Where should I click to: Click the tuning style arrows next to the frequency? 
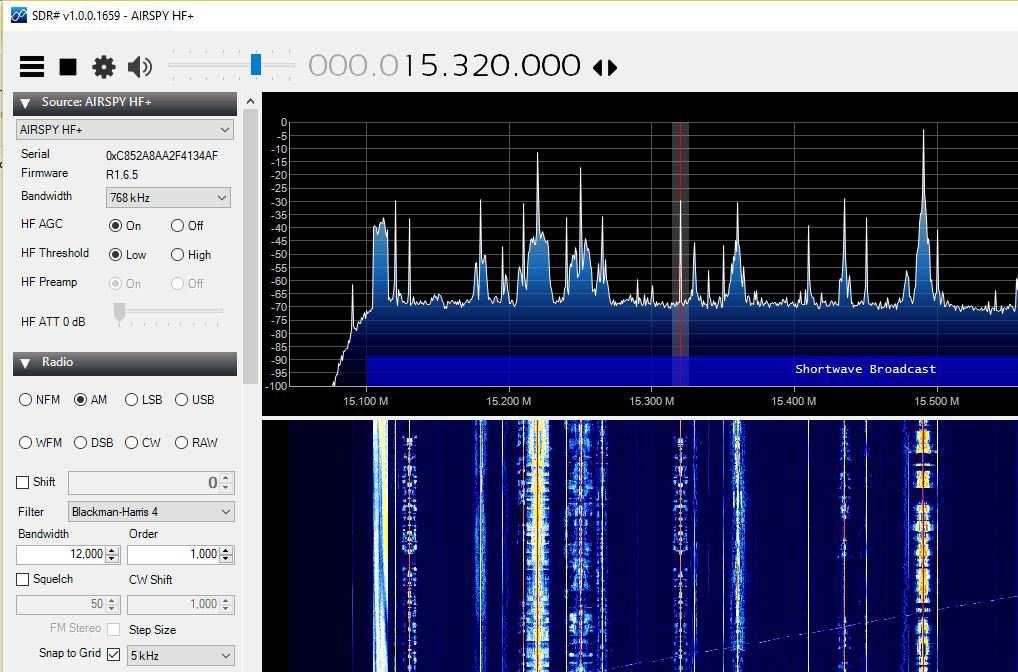605,67
